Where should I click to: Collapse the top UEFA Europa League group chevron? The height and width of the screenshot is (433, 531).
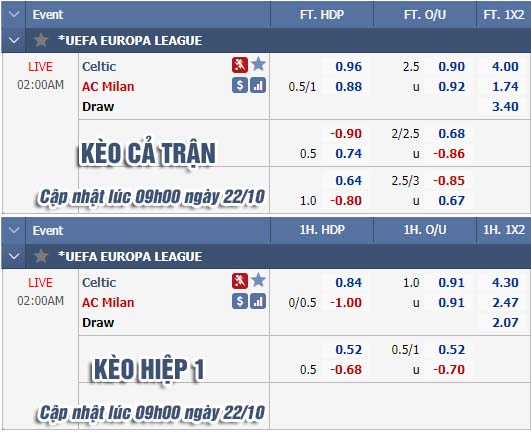click(14, 40)
